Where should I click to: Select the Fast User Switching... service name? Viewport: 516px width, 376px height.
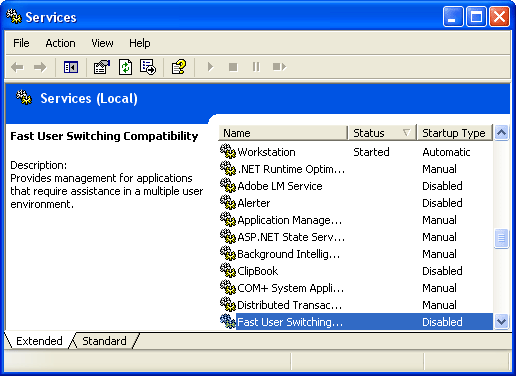tap(290, 322)
